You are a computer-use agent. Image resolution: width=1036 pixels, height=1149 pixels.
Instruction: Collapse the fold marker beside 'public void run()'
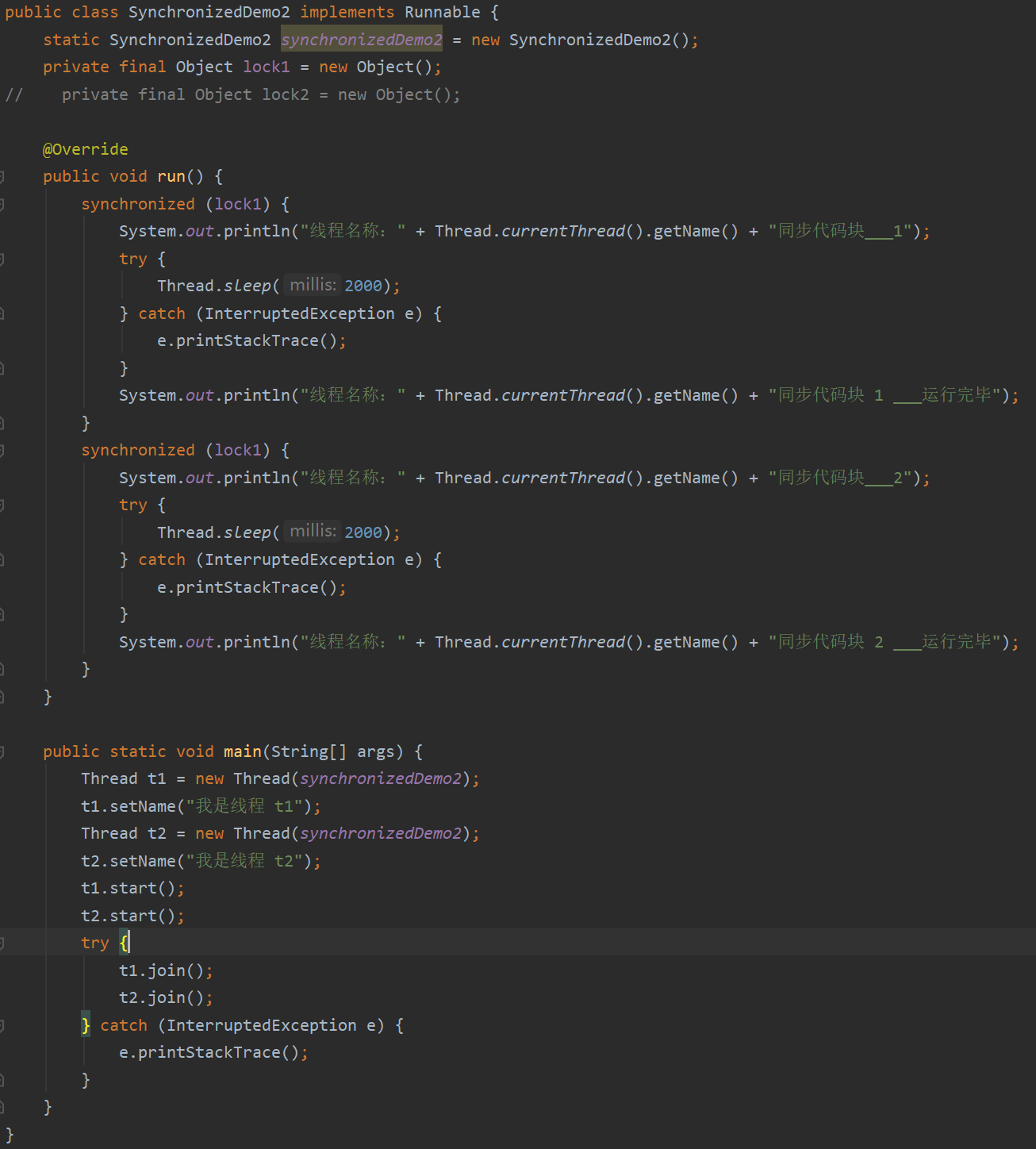pos(2,176)
